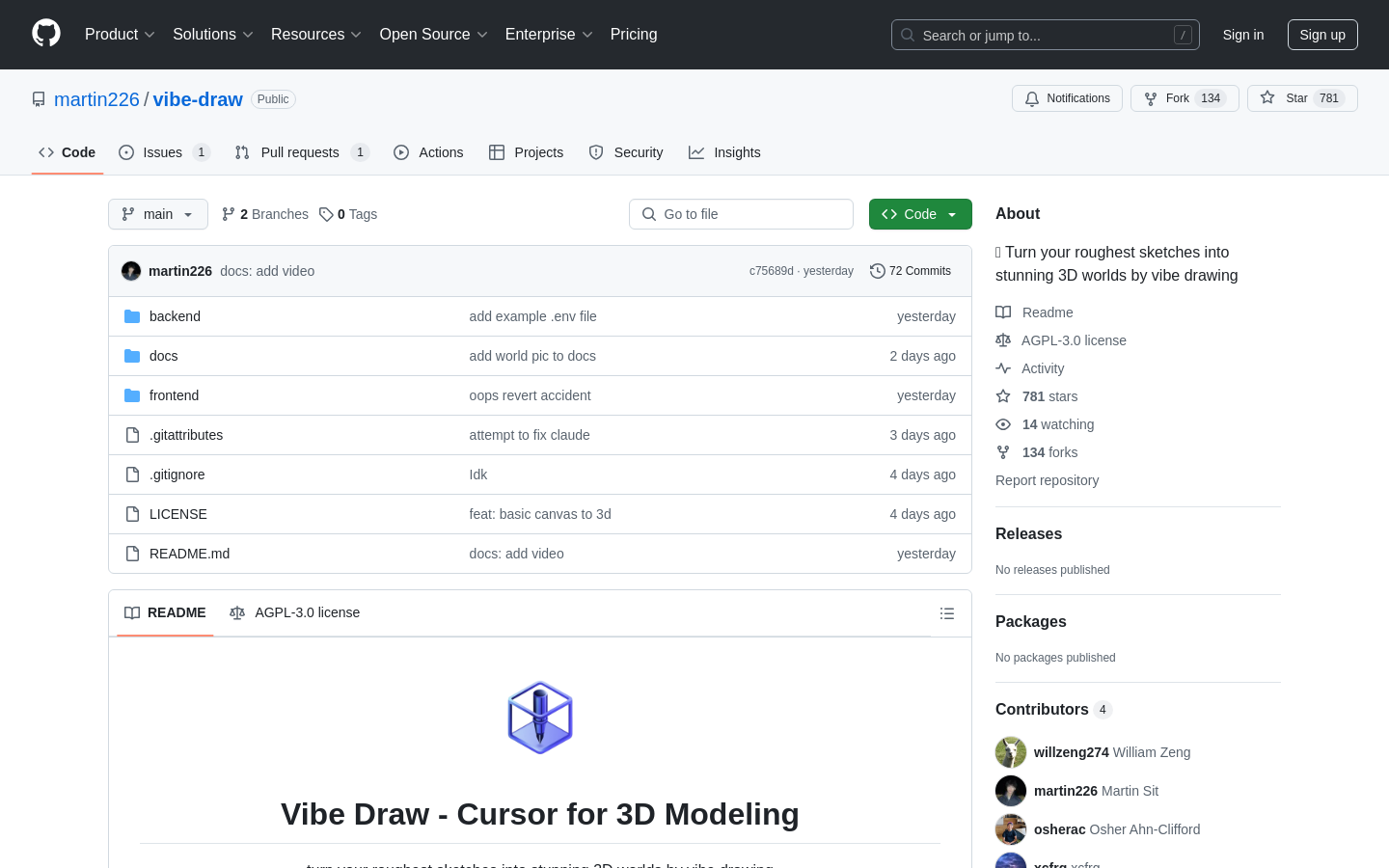Viewport: 1389px width, 868px height.
Task: Open the 'docs: add video' latest commit message
Action: click(x=267, y=271)
